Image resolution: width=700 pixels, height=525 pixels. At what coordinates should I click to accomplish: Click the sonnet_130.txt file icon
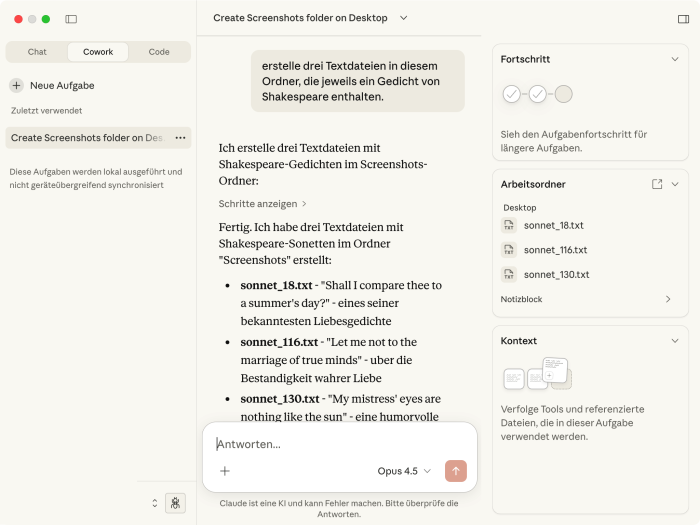(509, 274)
